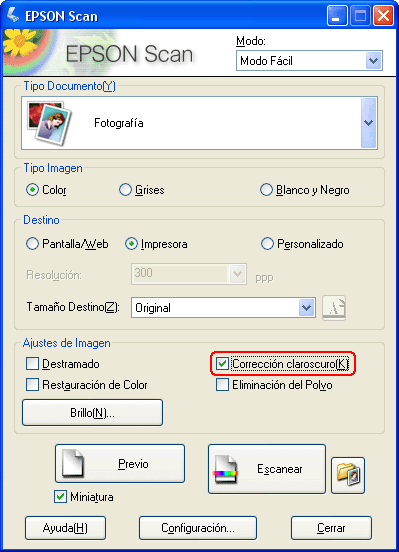The image size is (399, 552).
Task: Enable the Destramado checkbox
Action: [32, 364]
